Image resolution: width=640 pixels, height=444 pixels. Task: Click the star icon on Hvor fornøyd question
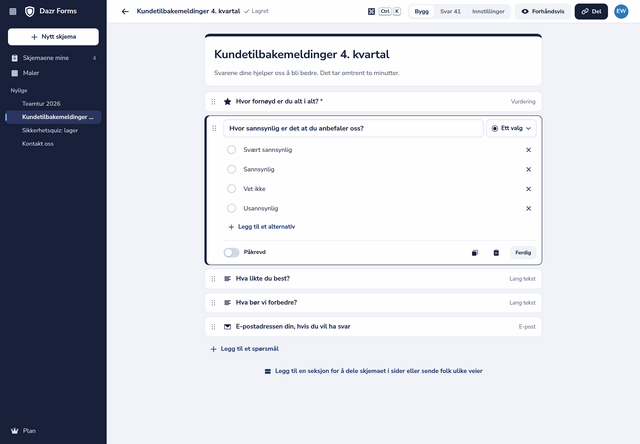pos(227,102)
